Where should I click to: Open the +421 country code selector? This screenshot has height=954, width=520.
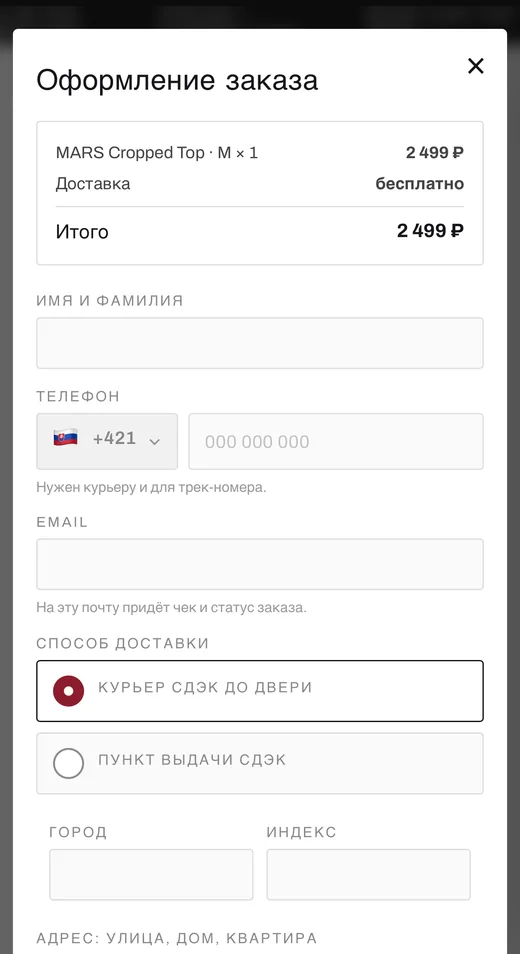[x=107, y=442]
